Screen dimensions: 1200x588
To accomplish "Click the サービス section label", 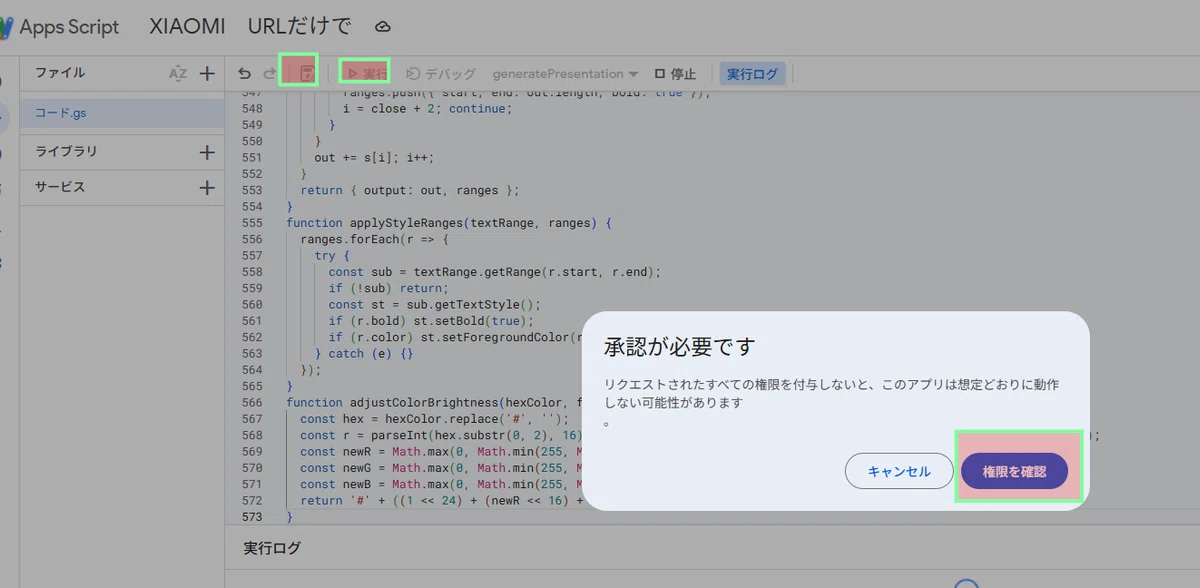I will pos(60,188).
